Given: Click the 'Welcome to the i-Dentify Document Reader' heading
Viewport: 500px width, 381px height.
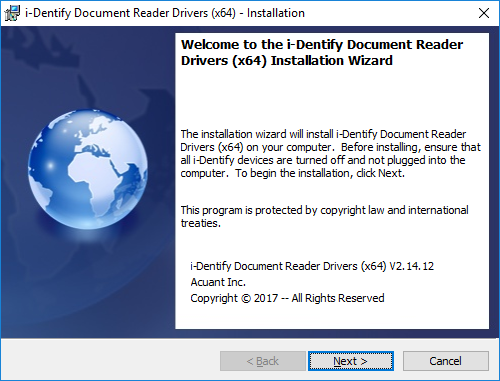Looking at the screenshot, I should coord(322,53).
